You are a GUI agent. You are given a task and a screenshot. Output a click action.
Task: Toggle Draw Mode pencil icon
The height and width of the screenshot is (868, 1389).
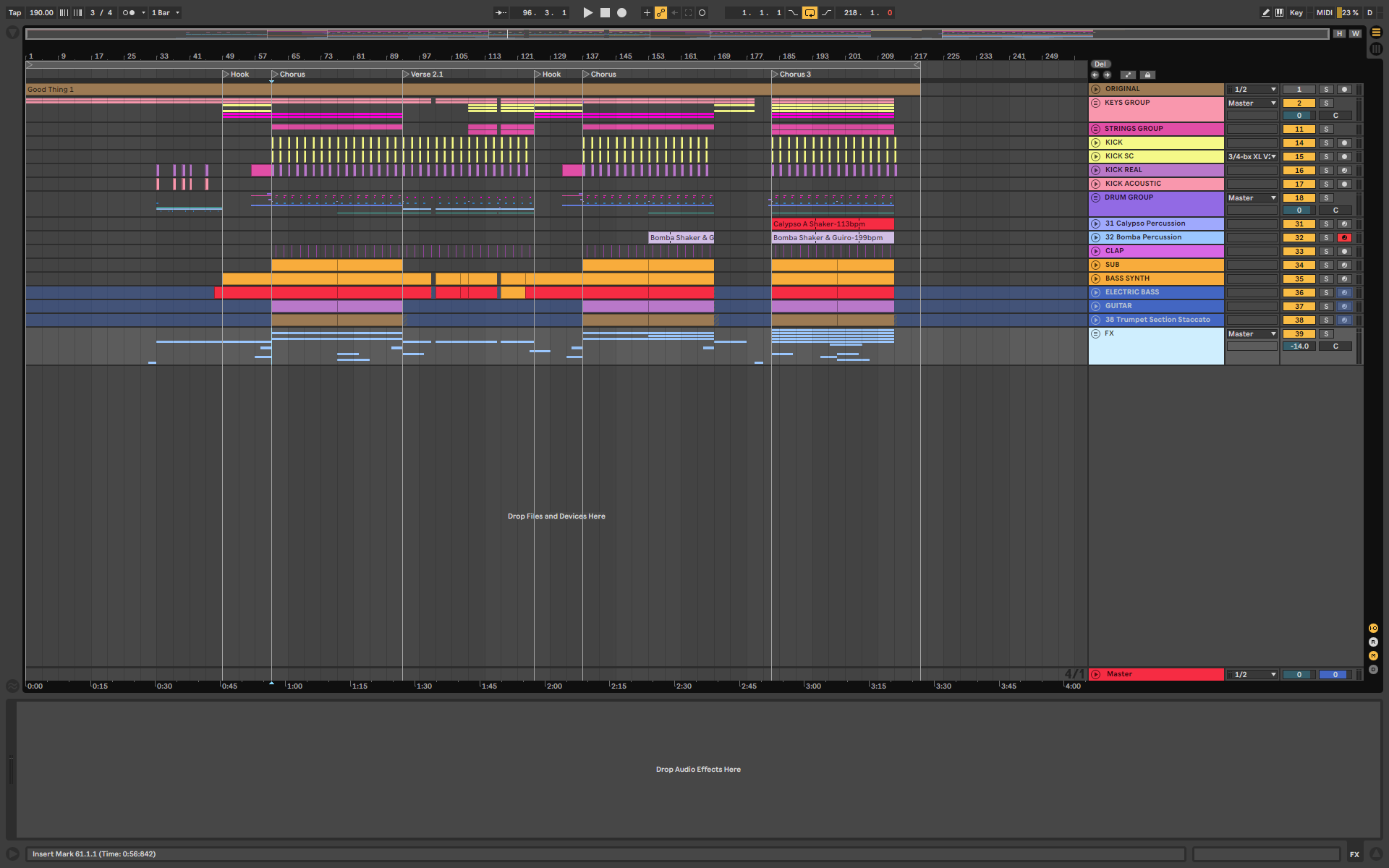tap(1265, 12)
